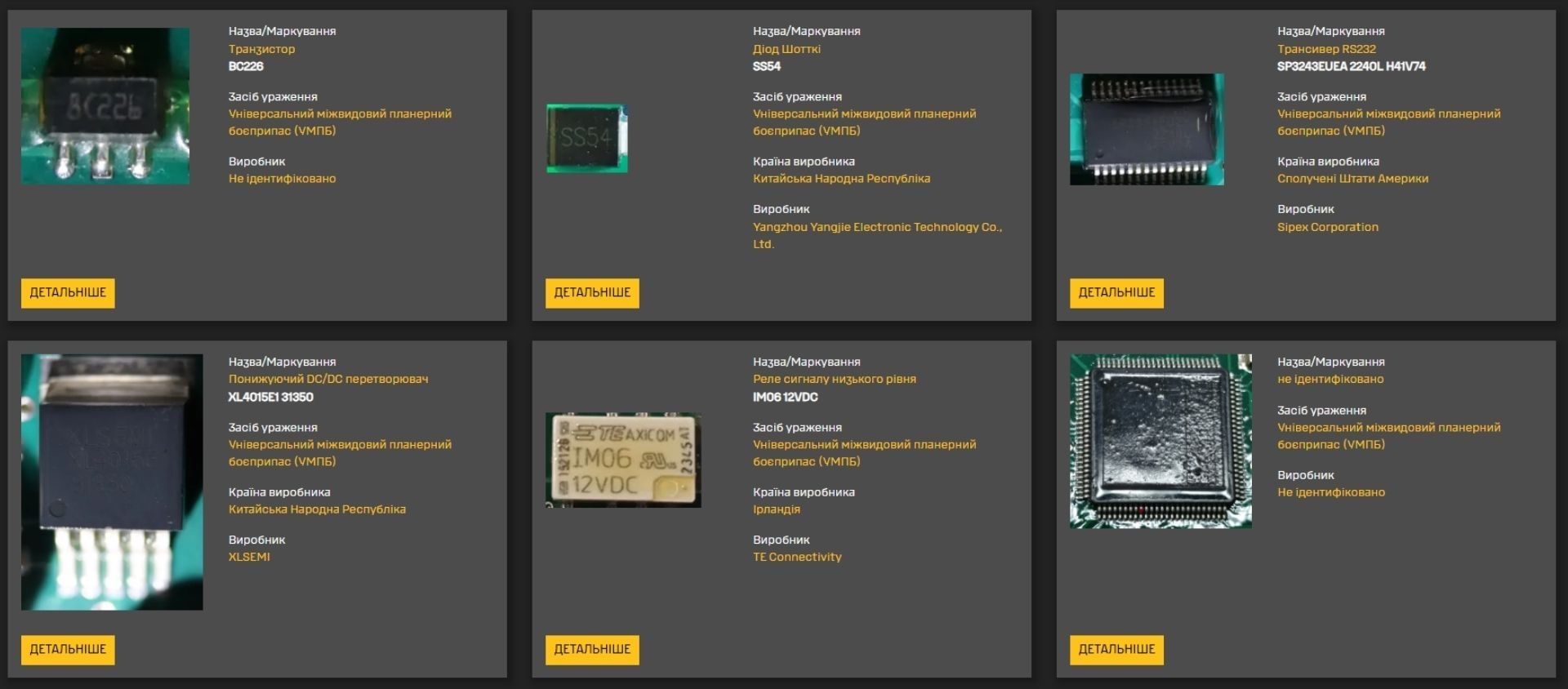Click the unidentified square chip photo

pos(1160,441)
